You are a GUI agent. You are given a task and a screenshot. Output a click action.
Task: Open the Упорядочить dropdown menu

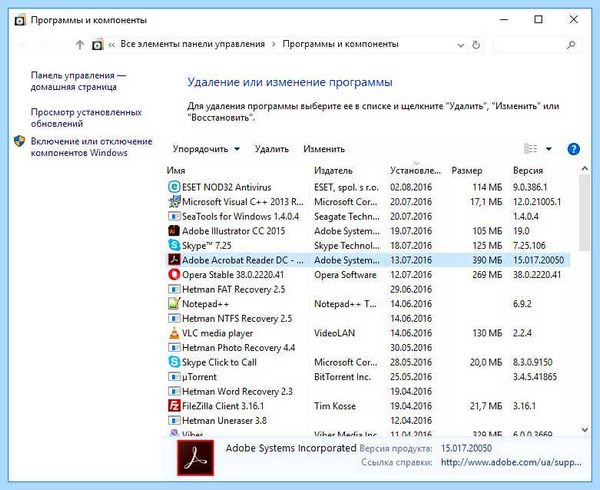click(206, 149)
